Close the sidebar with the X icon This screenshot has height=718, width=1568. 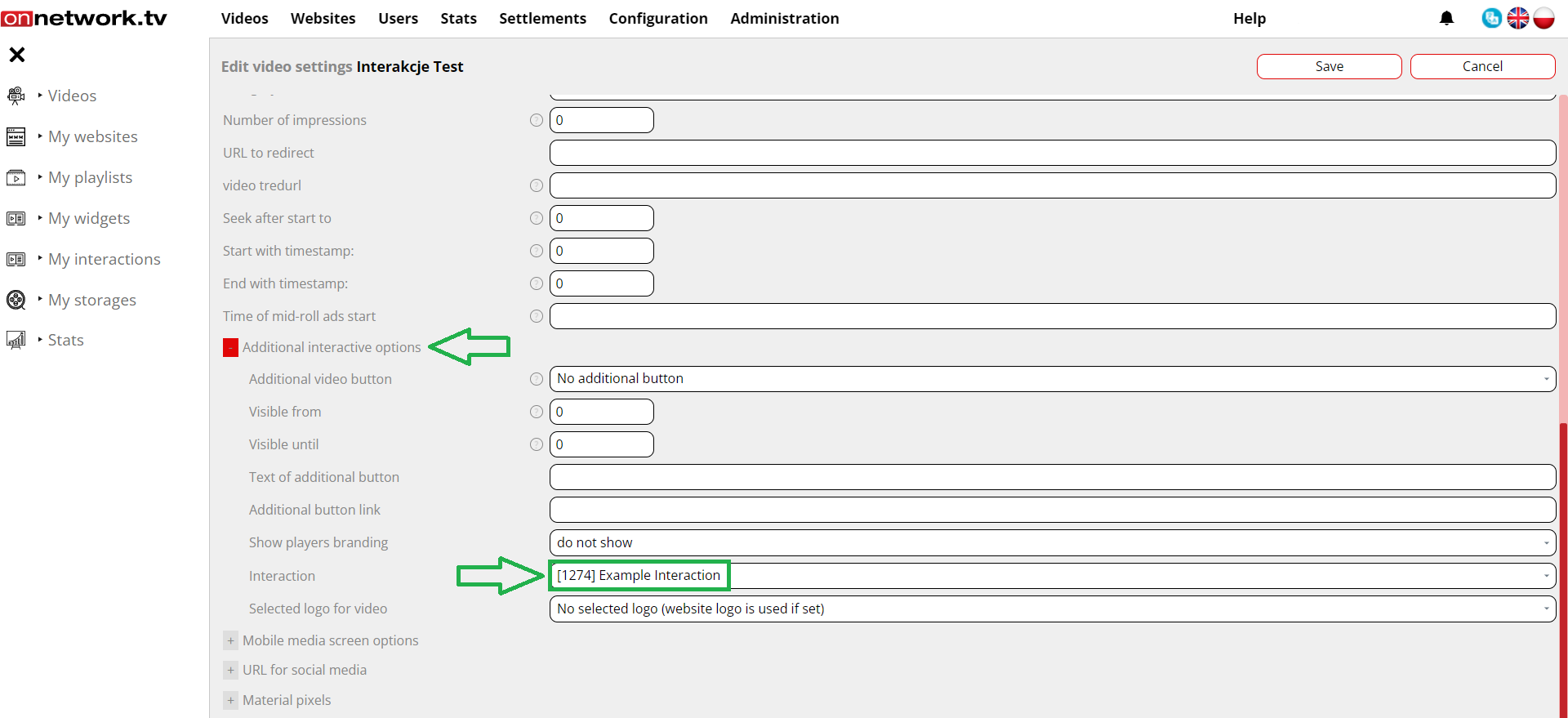(x=17, y=55)
